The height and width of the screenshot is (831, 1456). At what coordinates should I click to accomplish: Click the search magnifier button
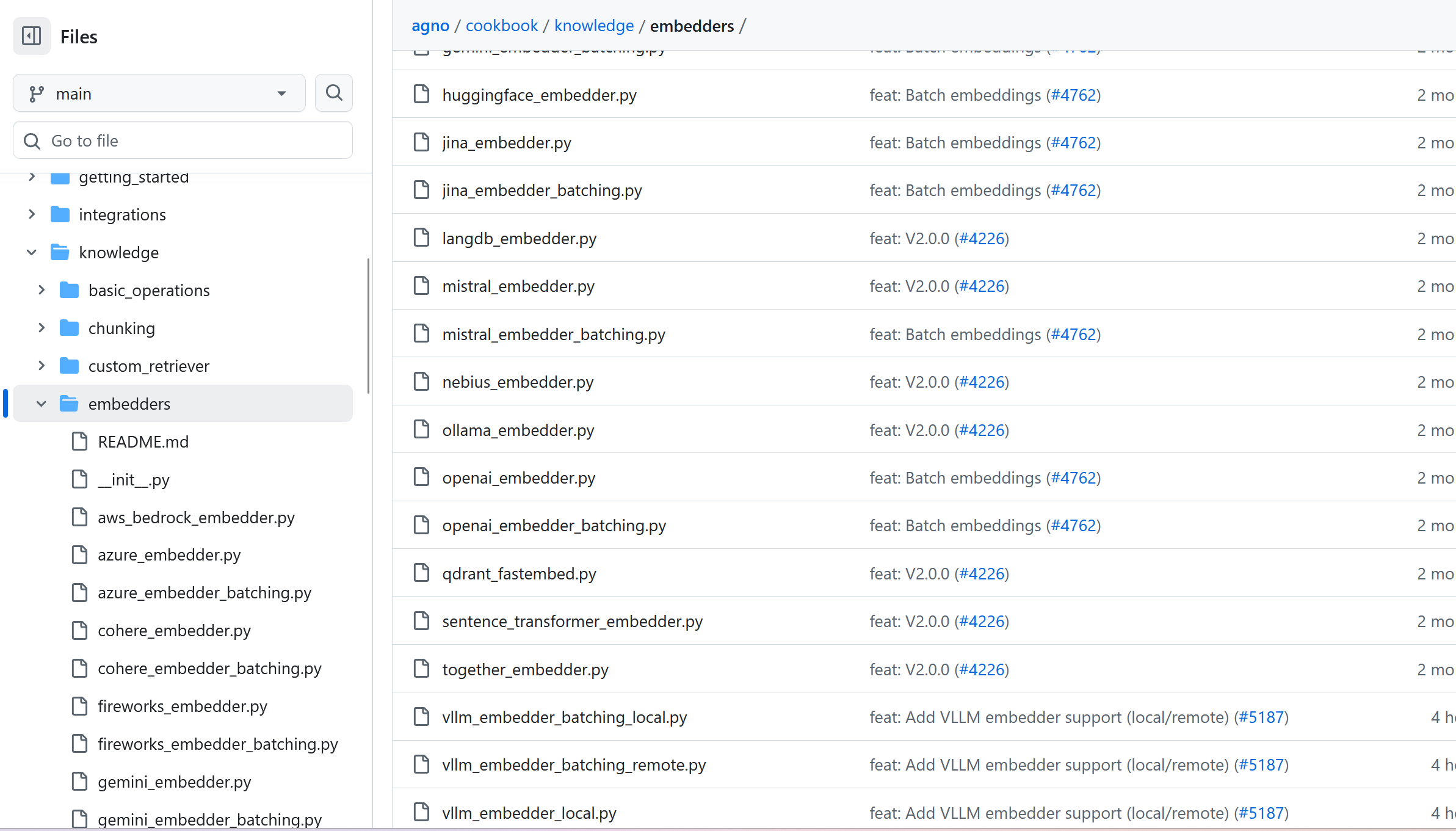333,93
